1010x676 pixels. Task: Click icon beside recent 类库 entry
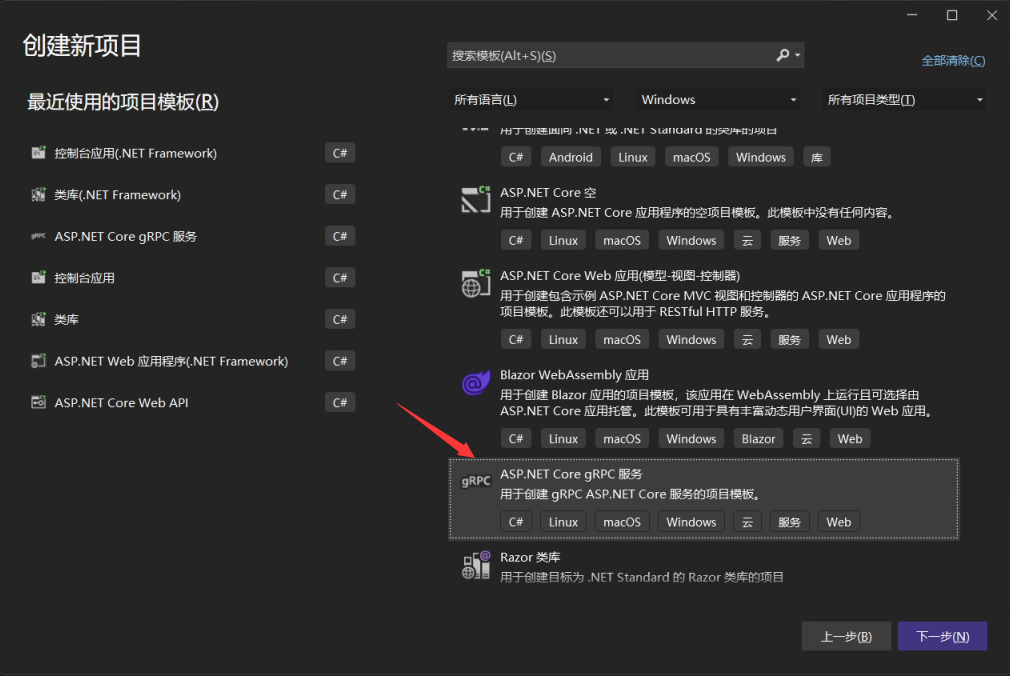tap(39, 319)
